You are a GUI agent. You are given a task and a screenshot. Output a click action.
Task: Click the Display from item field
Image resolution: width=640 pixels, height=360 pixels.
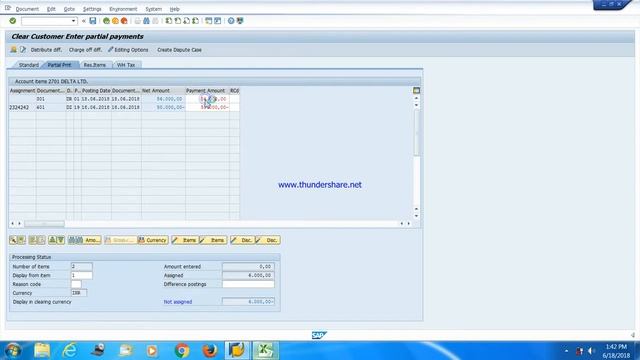[x=82, y=276]
